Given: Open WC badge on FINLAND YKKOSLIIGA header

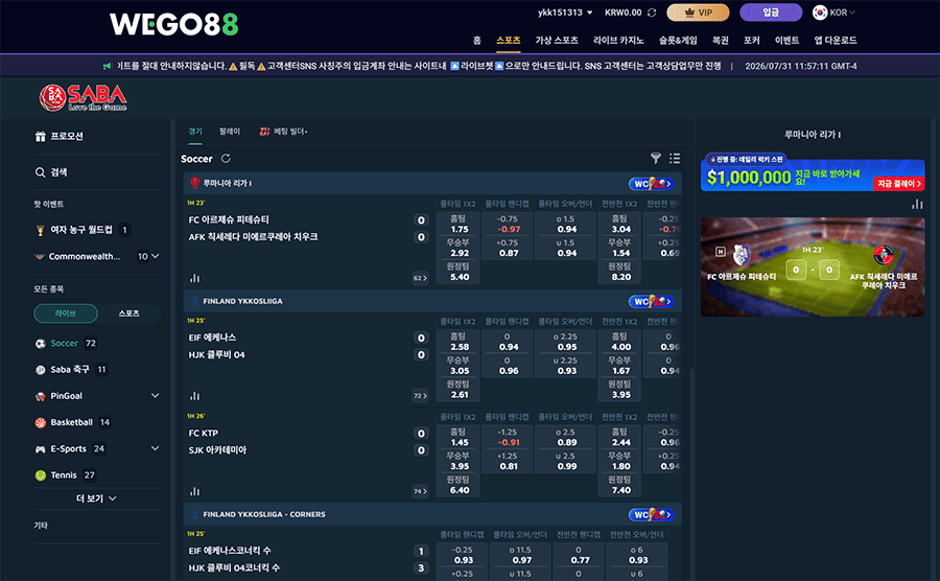Looking at the screenshot, I should point(651,301).
